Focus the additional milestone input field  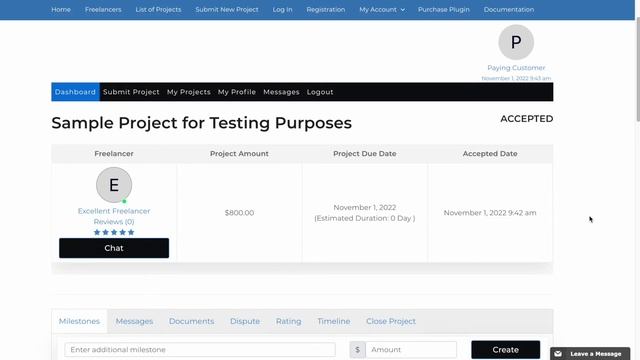pyautogui.click(x=200, y=350)
